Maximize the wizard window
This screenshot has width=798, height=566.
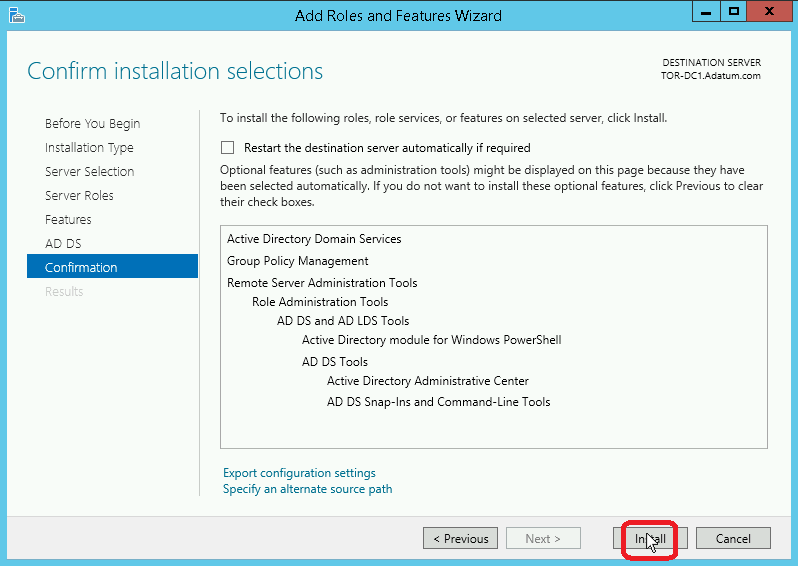(x=733, y=12)
